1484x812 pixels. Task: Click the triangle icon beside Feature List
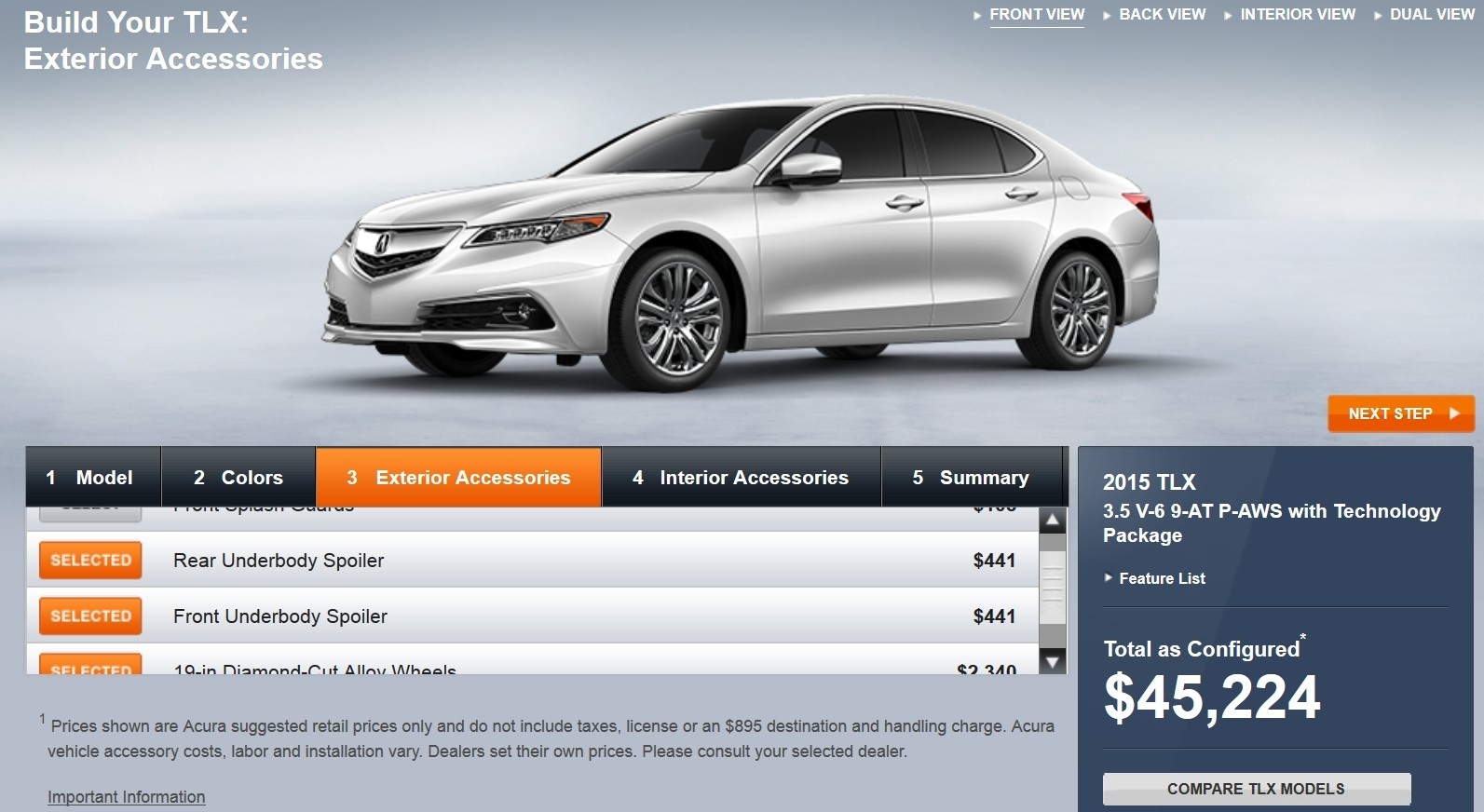point(1109,578)
